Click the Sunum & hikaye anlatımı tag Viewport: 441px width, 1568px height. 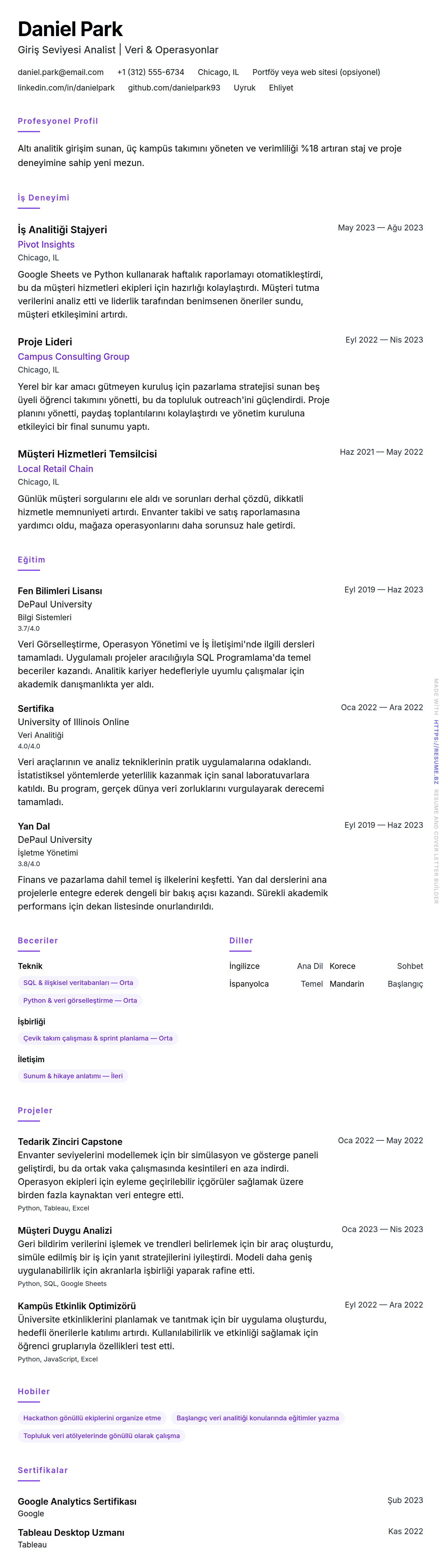(x=72, y=1076)
